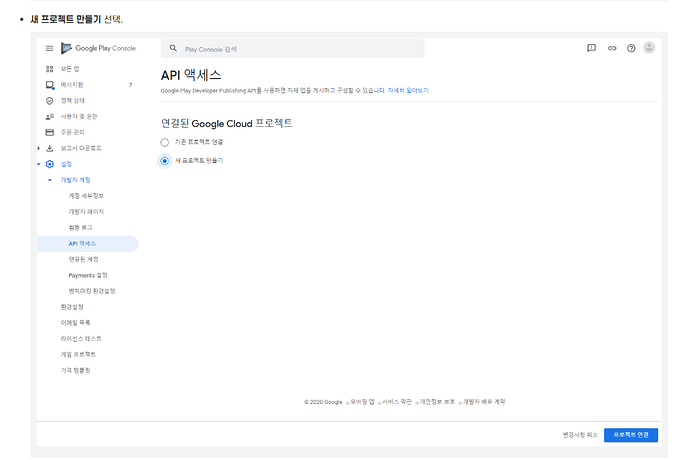
Task: Open 계정 세부정보 in sidebar
Action: [x=86, y=196]
